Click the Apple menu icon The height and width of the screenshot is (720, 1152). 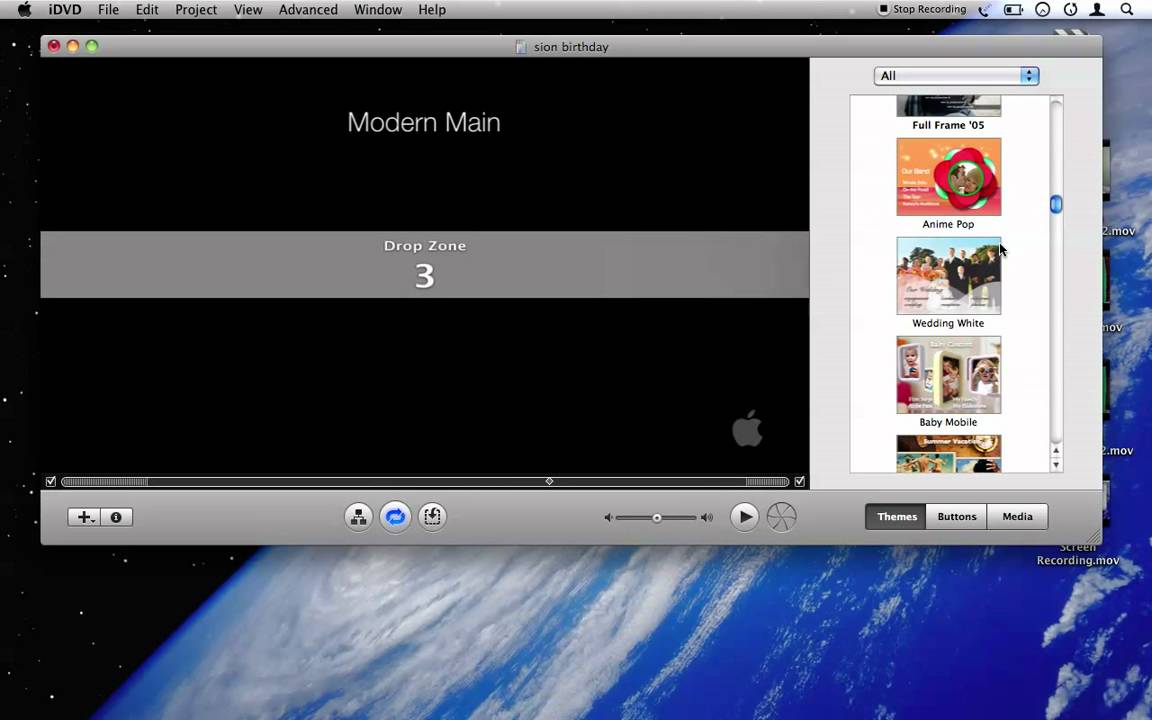tap(24, 9)
